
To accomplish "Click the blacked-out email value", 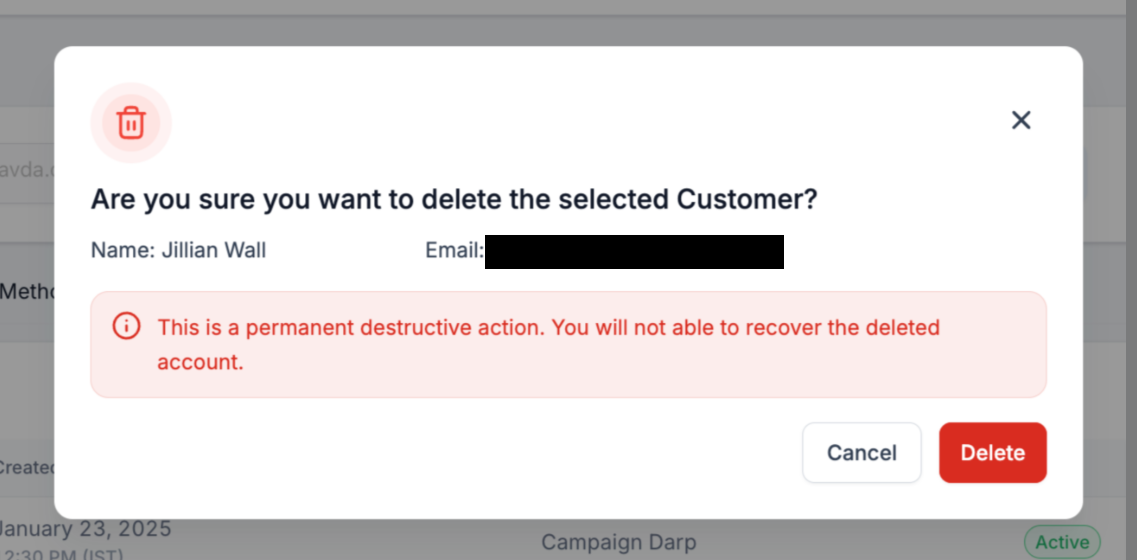I will pos(634,252).
